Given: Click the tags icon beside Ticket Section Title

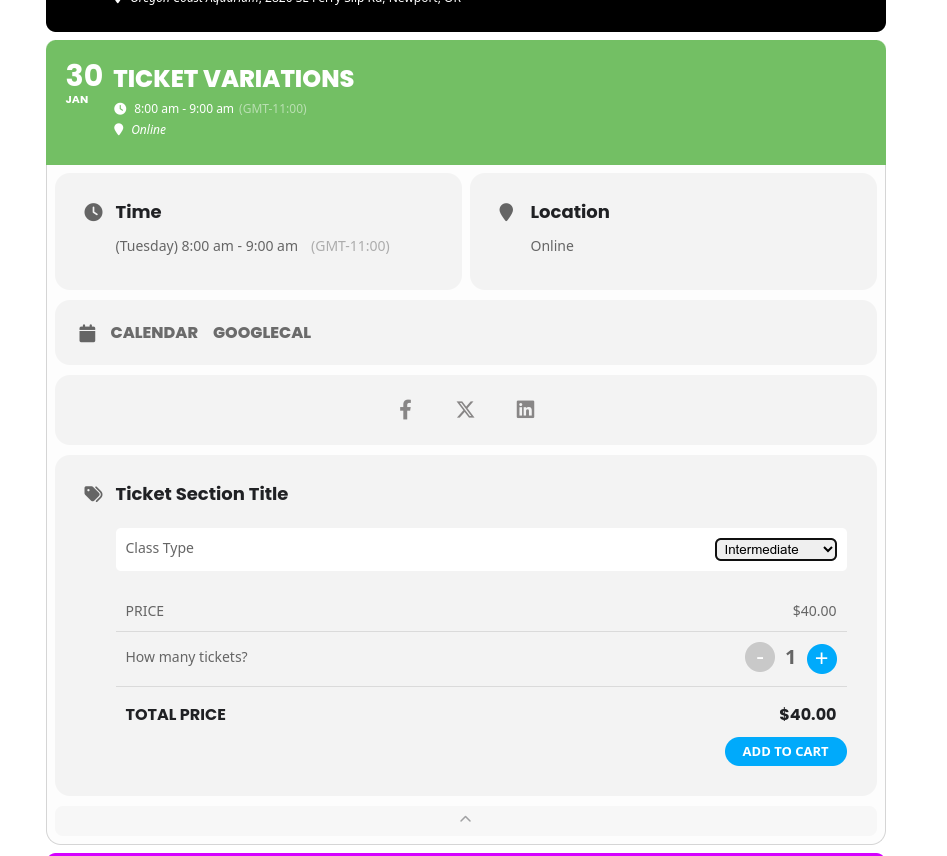Looking at the screenshot, I should (93, 494).
